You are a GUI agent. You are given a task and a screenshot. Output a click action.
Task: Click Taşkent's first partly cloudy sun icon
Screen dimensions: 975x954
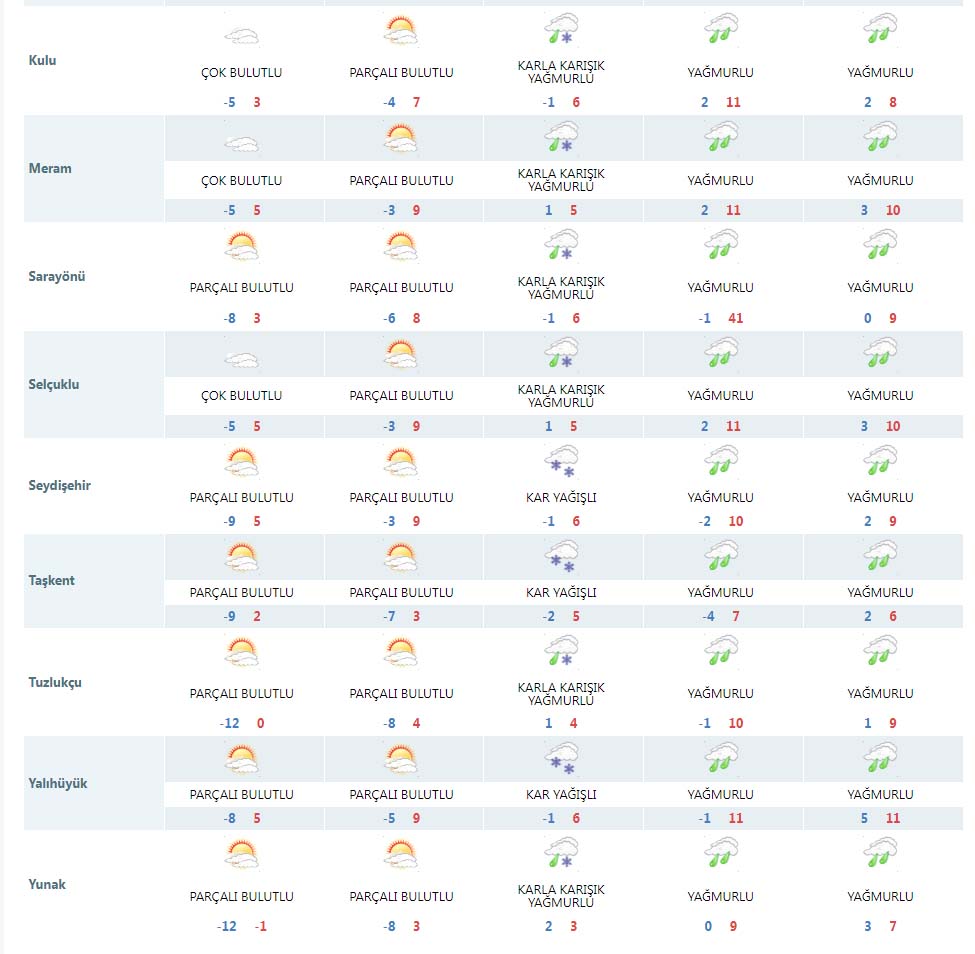241,557
